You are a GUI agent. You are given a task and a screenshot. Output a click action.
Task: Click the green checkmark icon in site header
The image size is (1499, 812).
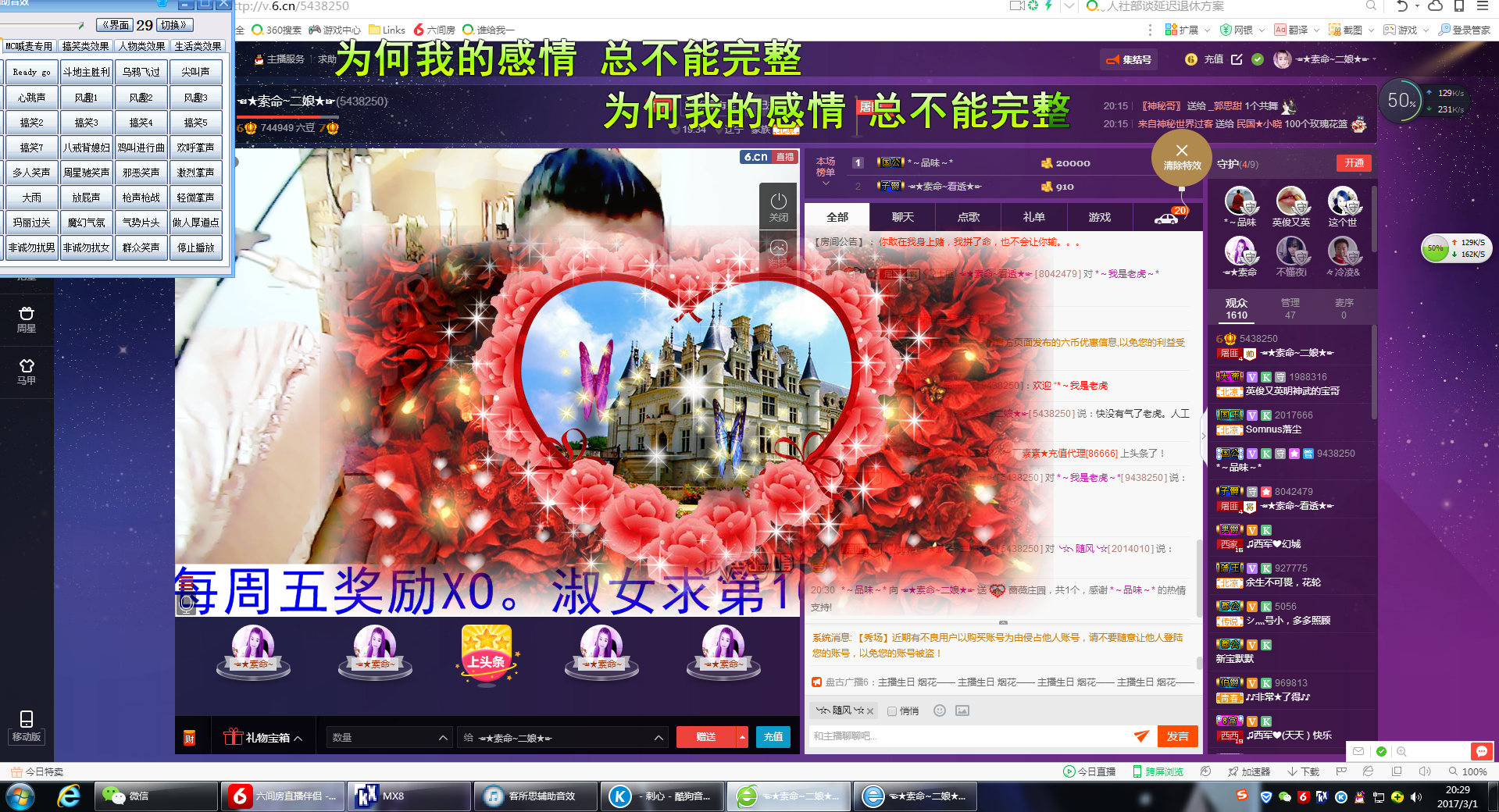[1258, 59]
